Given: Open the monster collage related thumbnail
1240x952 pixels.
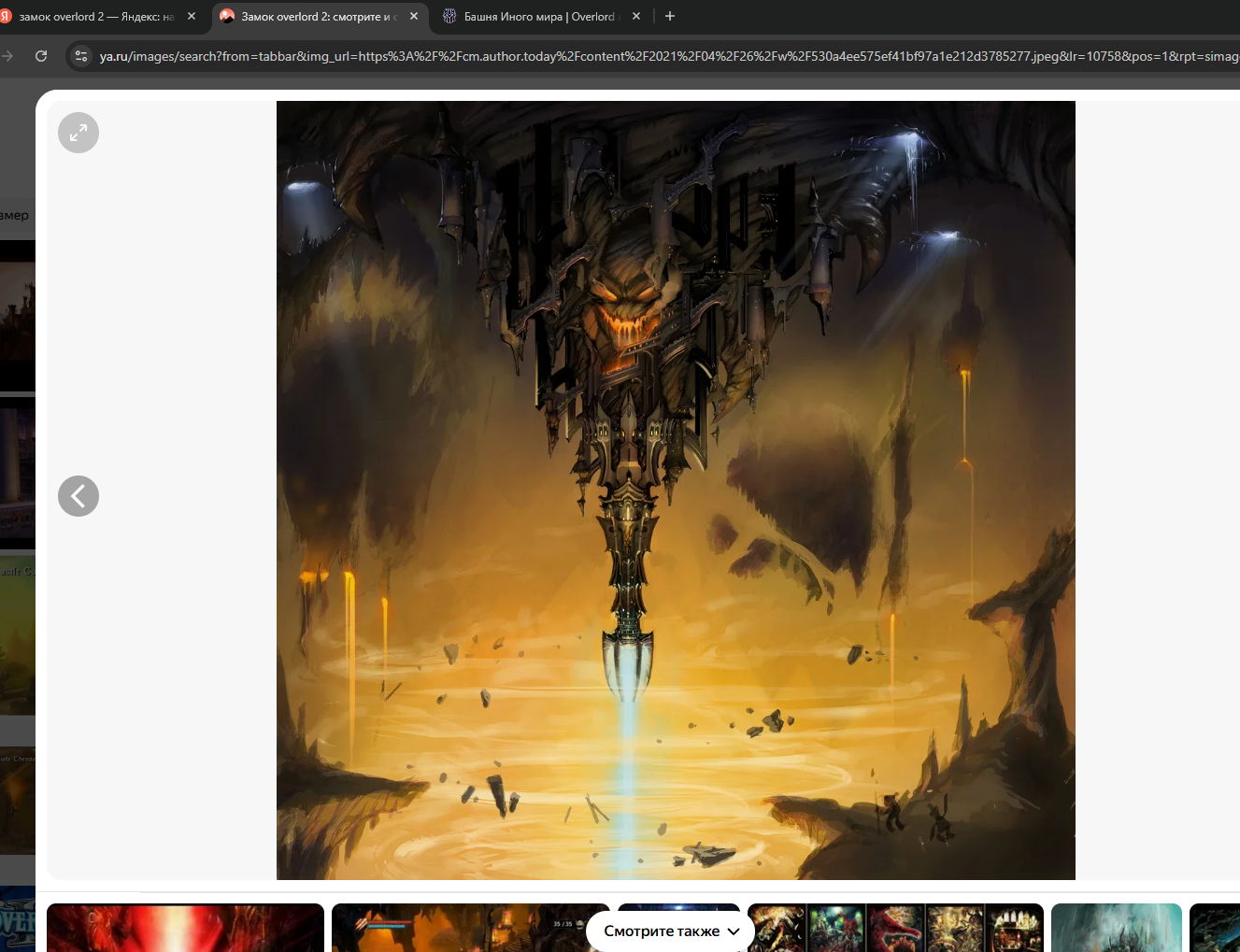Looking at the screenshot, I should 895,928.
